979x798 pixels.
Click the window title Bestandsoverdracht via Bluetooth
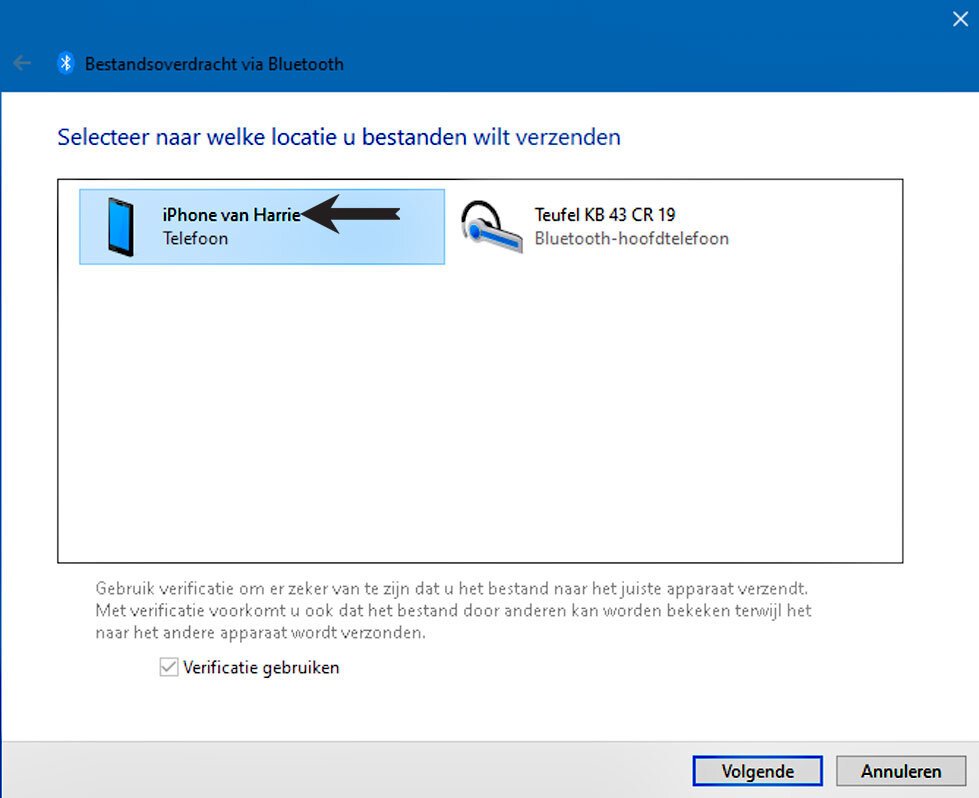(214, 64)
